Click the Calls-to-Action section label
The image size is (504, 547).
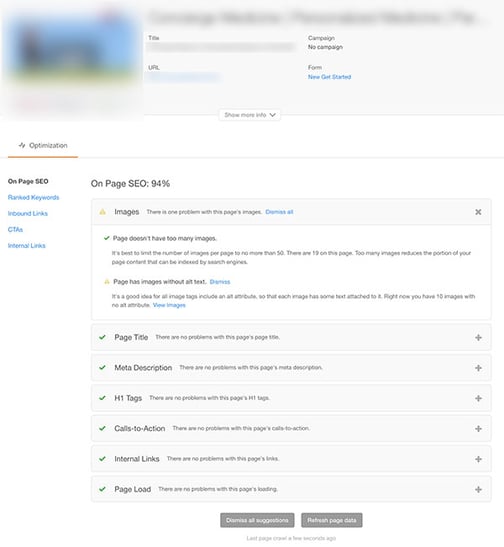click(x=140, y=428)
